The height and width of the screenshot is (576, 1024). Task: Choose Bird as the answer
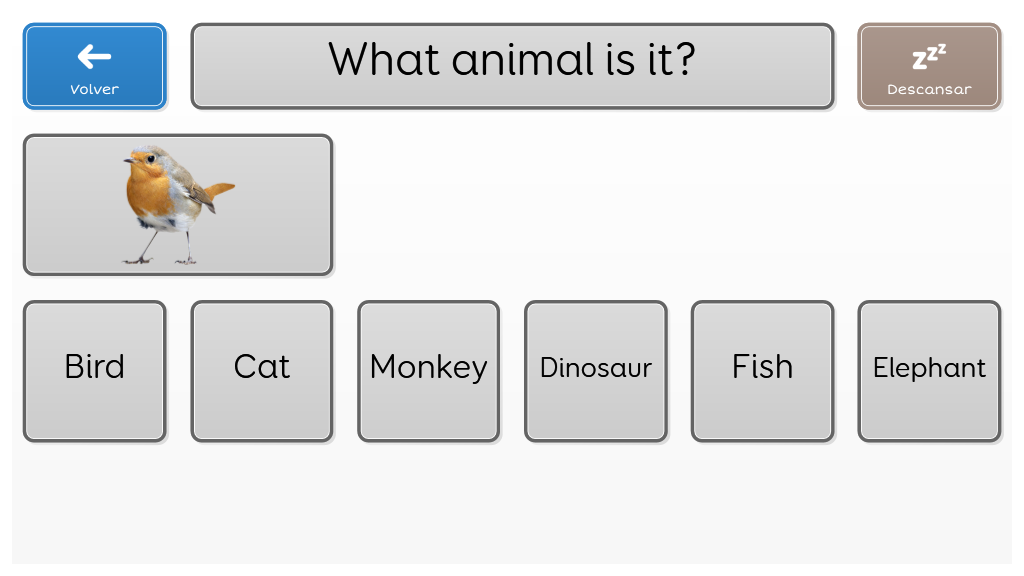pyautogui.click(x=95, y=371)
